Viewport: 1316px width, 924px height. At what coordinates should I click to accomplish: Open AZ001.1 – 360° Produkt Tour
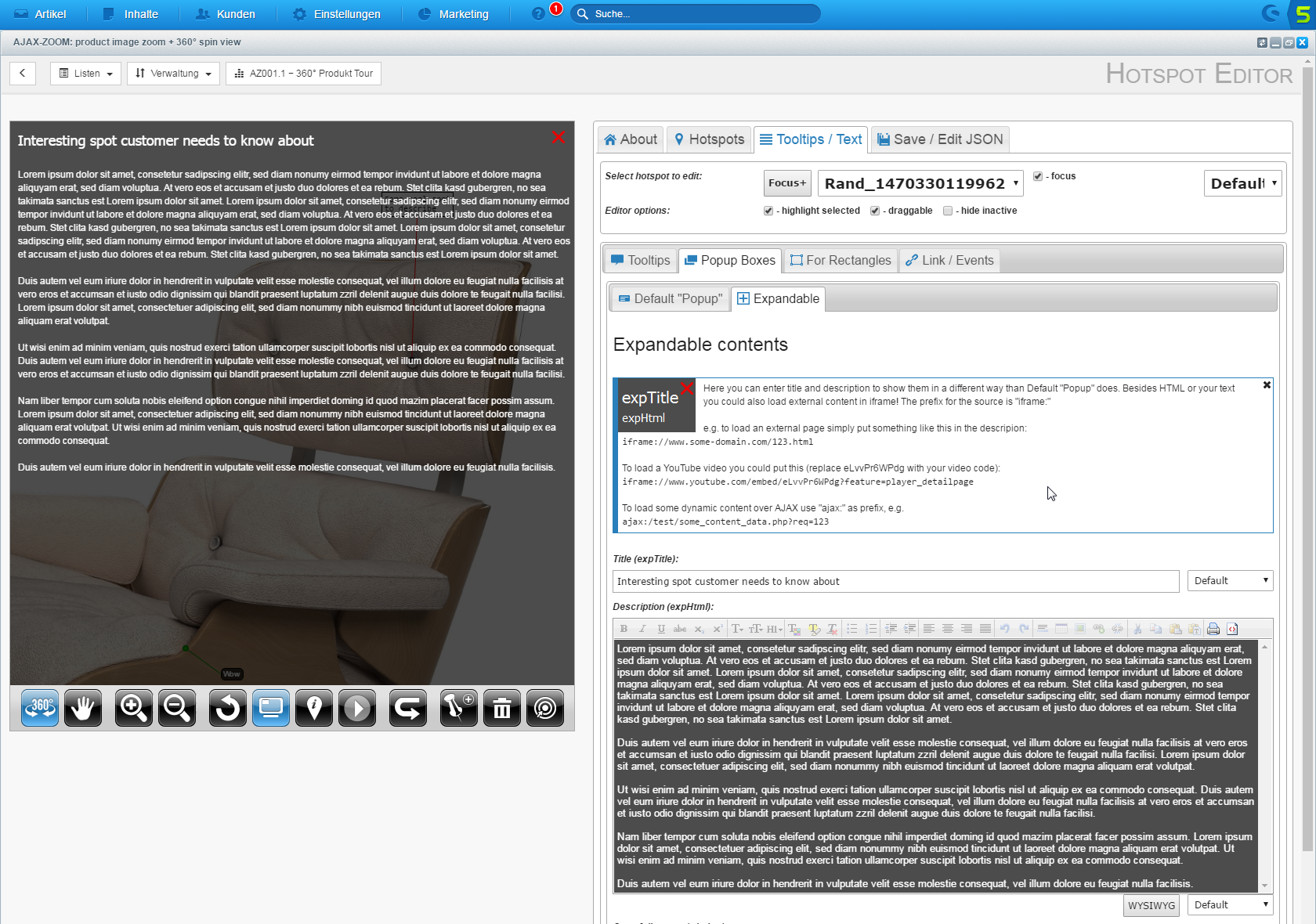coord(304,74)
